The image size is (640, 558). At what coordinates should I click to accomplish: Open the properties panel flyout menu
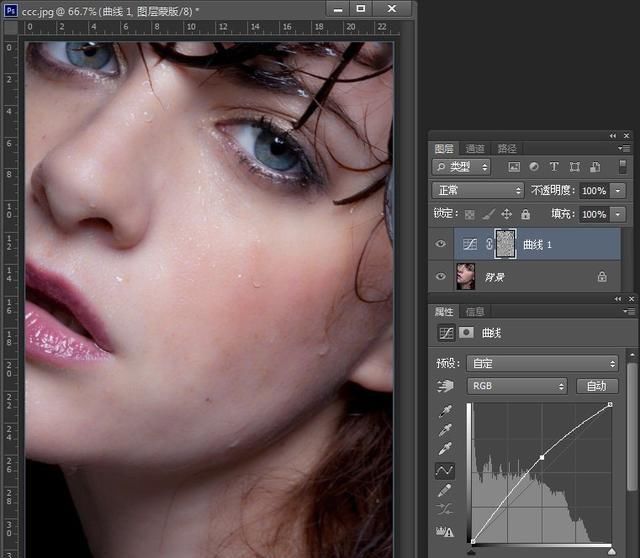click(629, 311)
